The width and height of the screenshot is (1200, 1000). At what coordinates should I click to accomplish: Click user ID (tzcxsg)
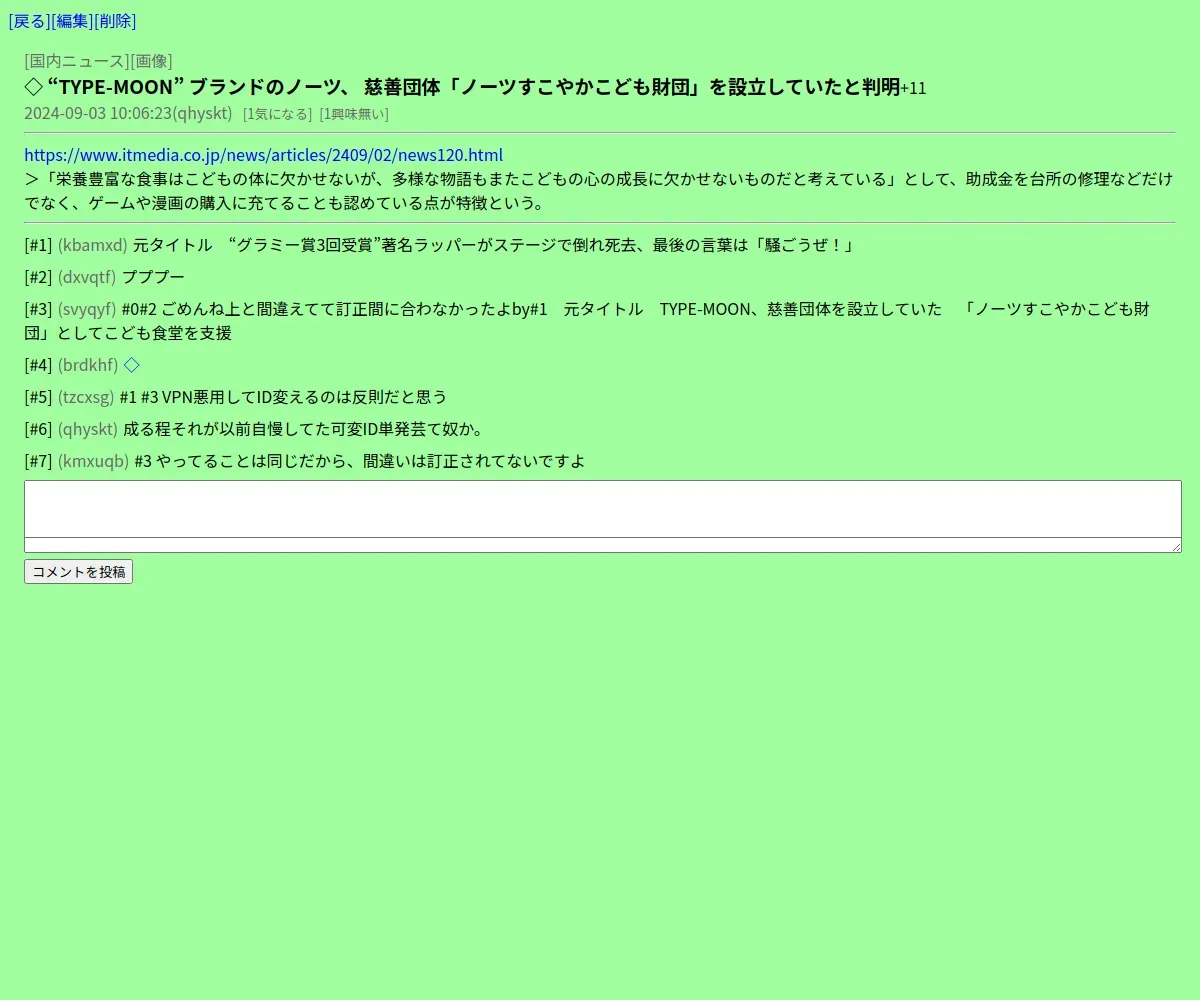coord(86,397)
